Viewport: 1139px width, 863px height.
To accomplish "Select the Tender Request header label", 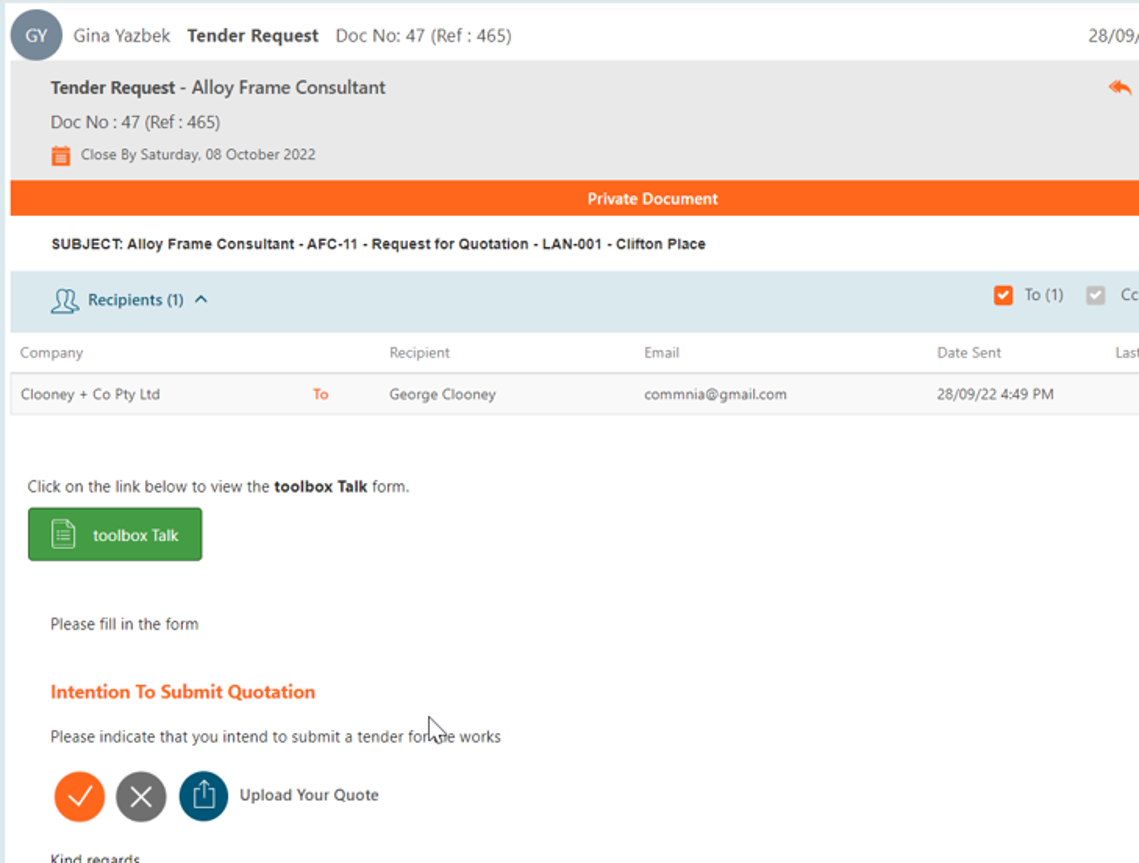I will [252, 35].
